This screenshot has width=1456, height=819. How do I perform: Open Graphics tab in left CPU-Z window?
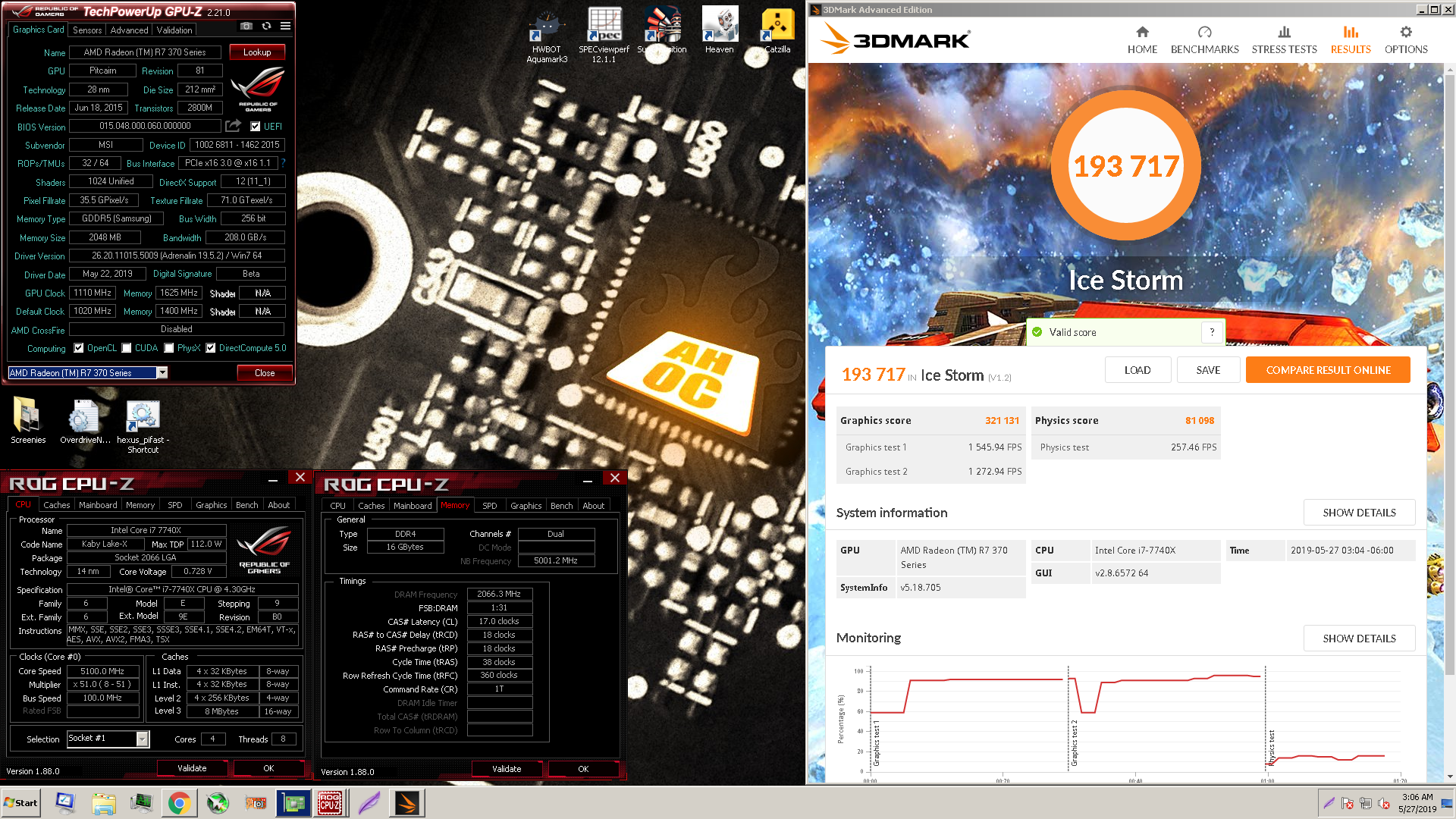[211, 505]
